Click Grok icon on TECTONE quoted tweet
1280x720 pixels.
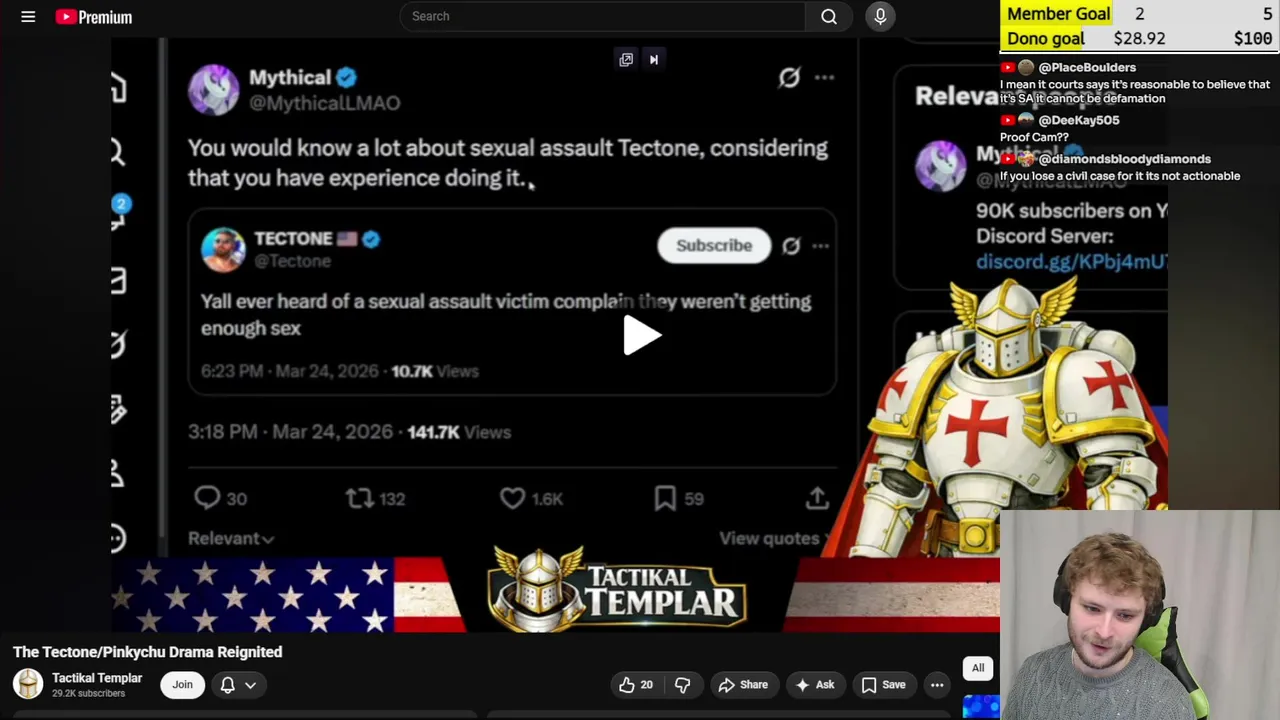[791, 245]
